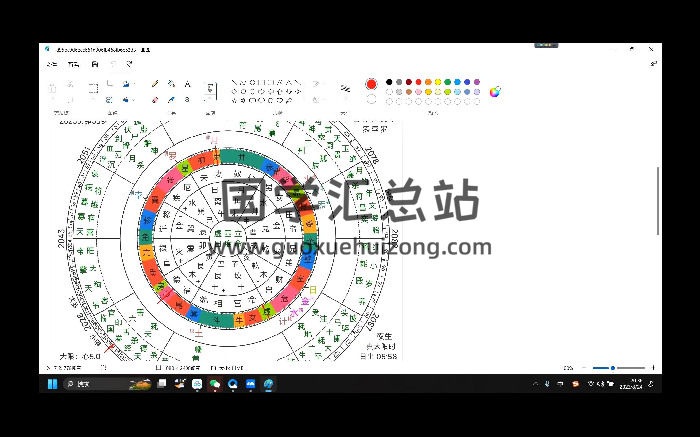The image size is (700, 437).
Task: Open the Flip dropdown
Action: pos(128,100)
